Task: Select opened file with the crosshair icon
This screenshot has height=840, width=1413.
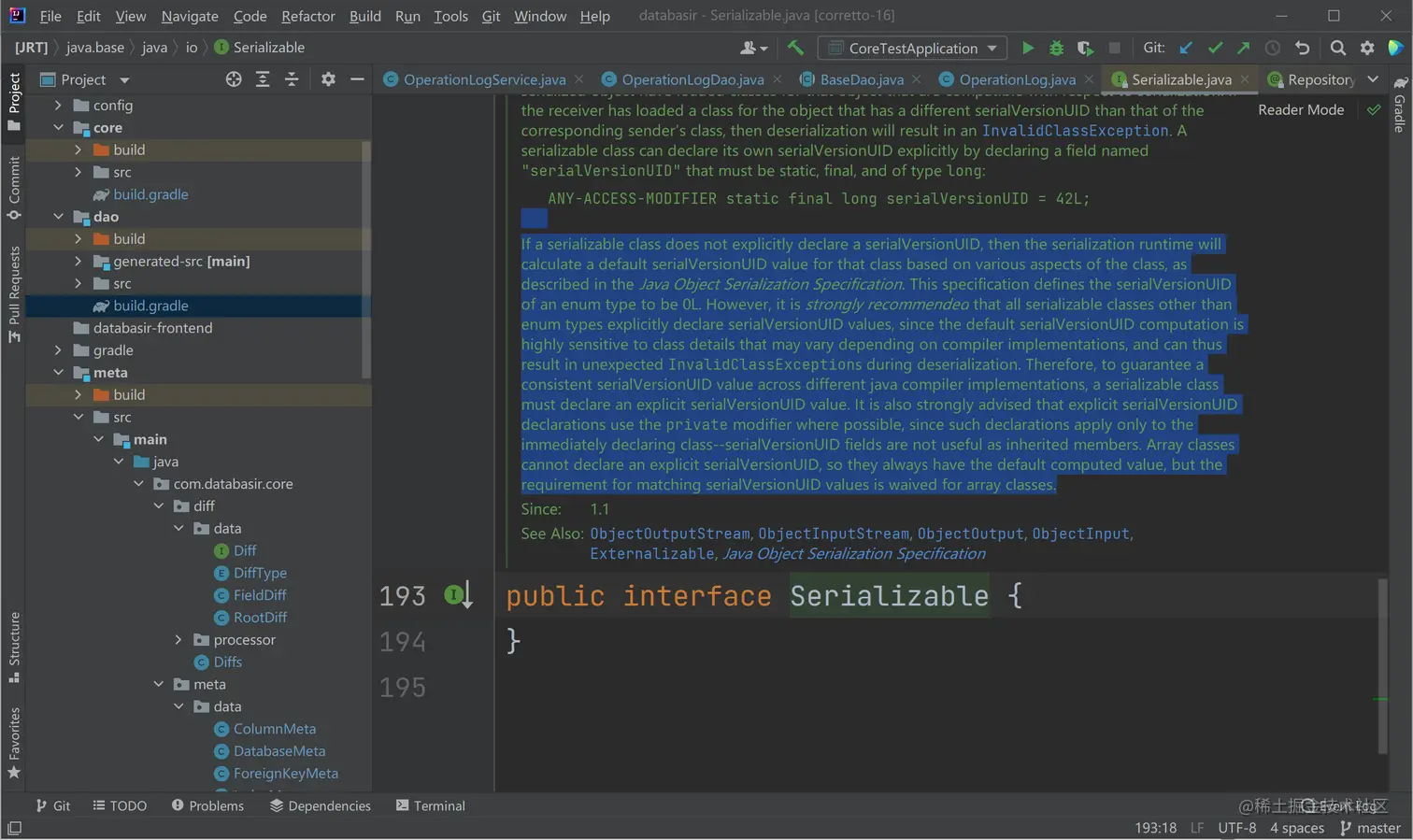Action: (234, 79)
